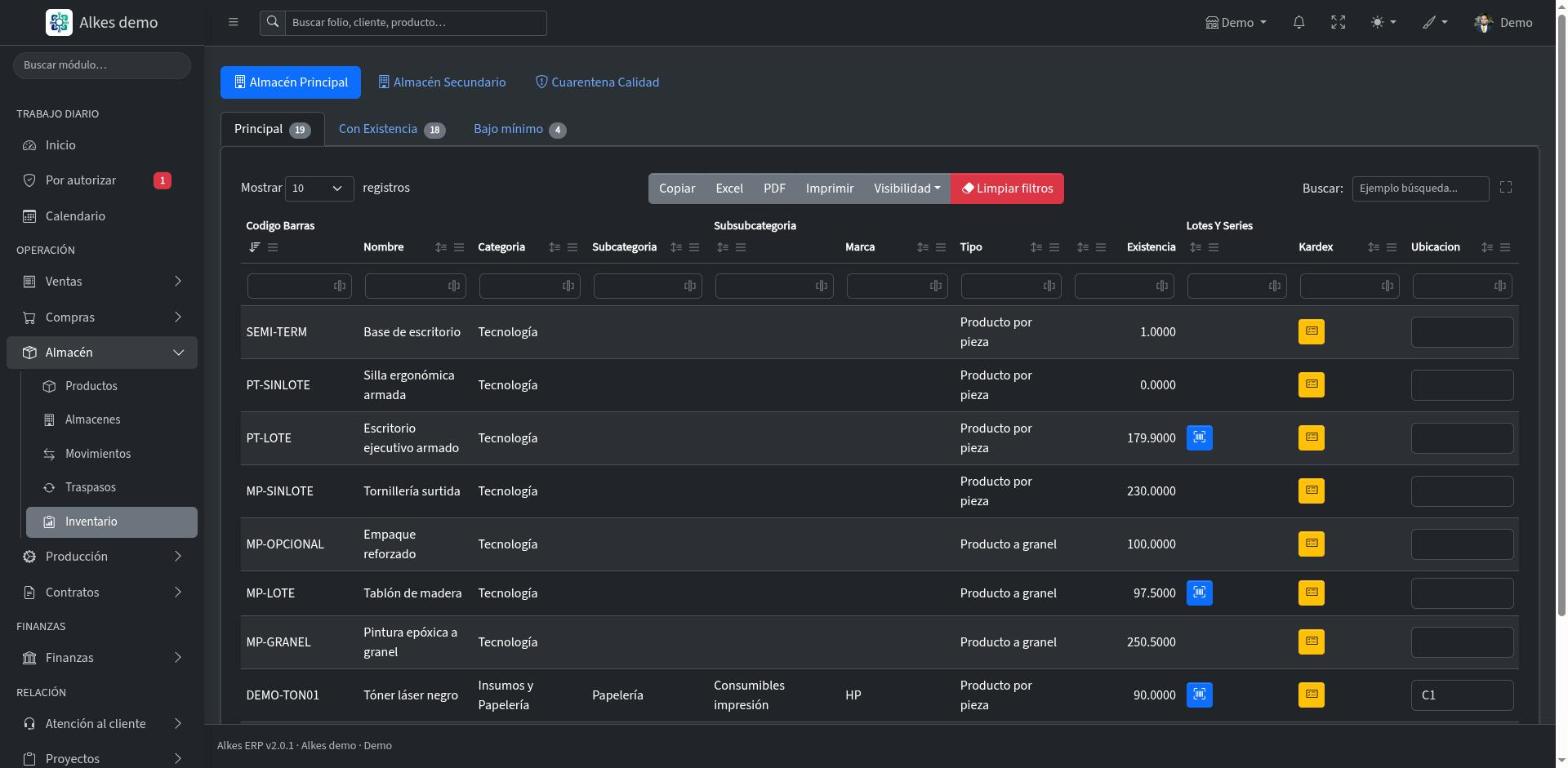This screenshot has height=768, width=1568.
Task: Click the Limpiar filtros button
Action: pos(1007,188)
